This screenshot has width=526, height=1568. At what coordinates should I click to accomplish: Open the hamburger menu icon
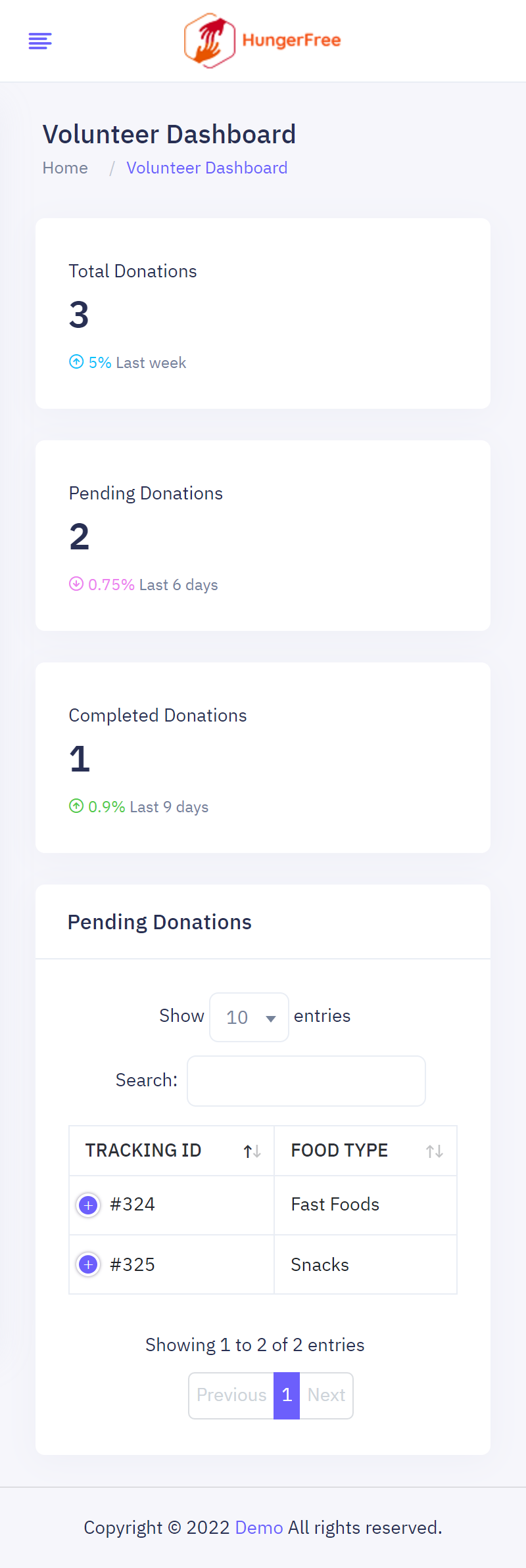(x=40, y=41)
